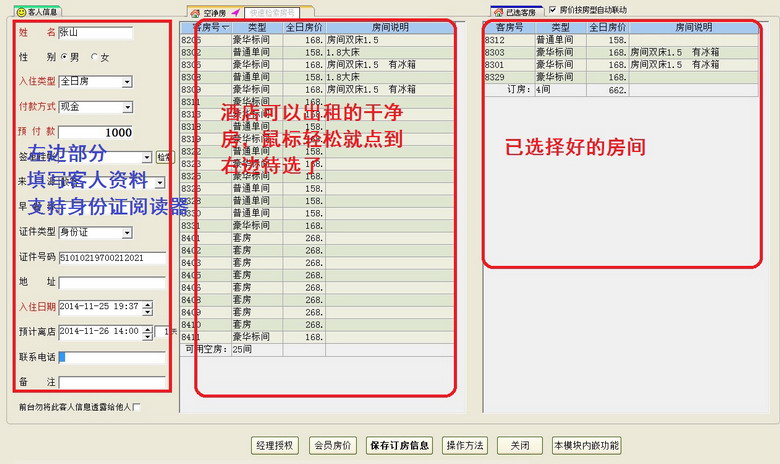Click the 入住日期 date spinner arrows
Screen dimensions: 780x464
[146, 306]
